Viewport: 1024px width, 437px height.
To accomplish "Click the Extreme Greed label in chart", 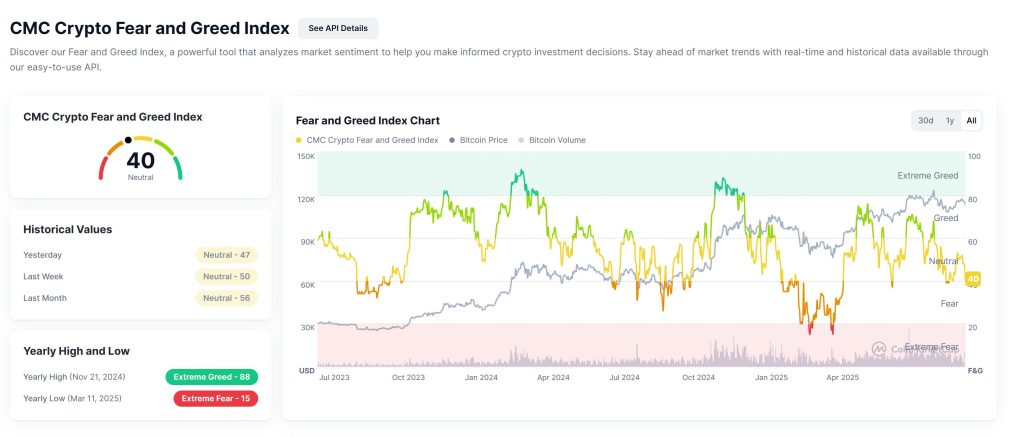I will [x=927, y=176].
